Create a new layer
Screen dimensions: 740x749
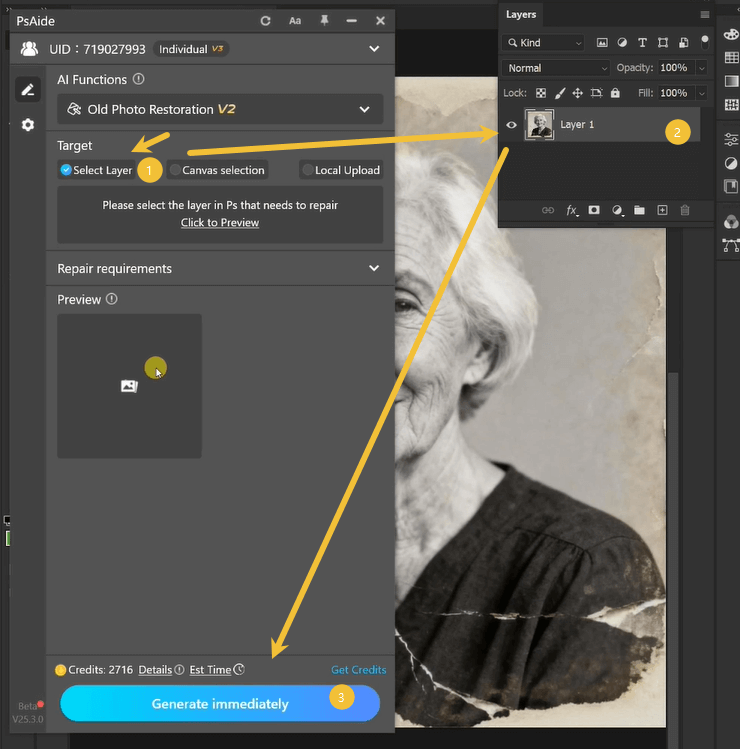(x=662, y=210)
